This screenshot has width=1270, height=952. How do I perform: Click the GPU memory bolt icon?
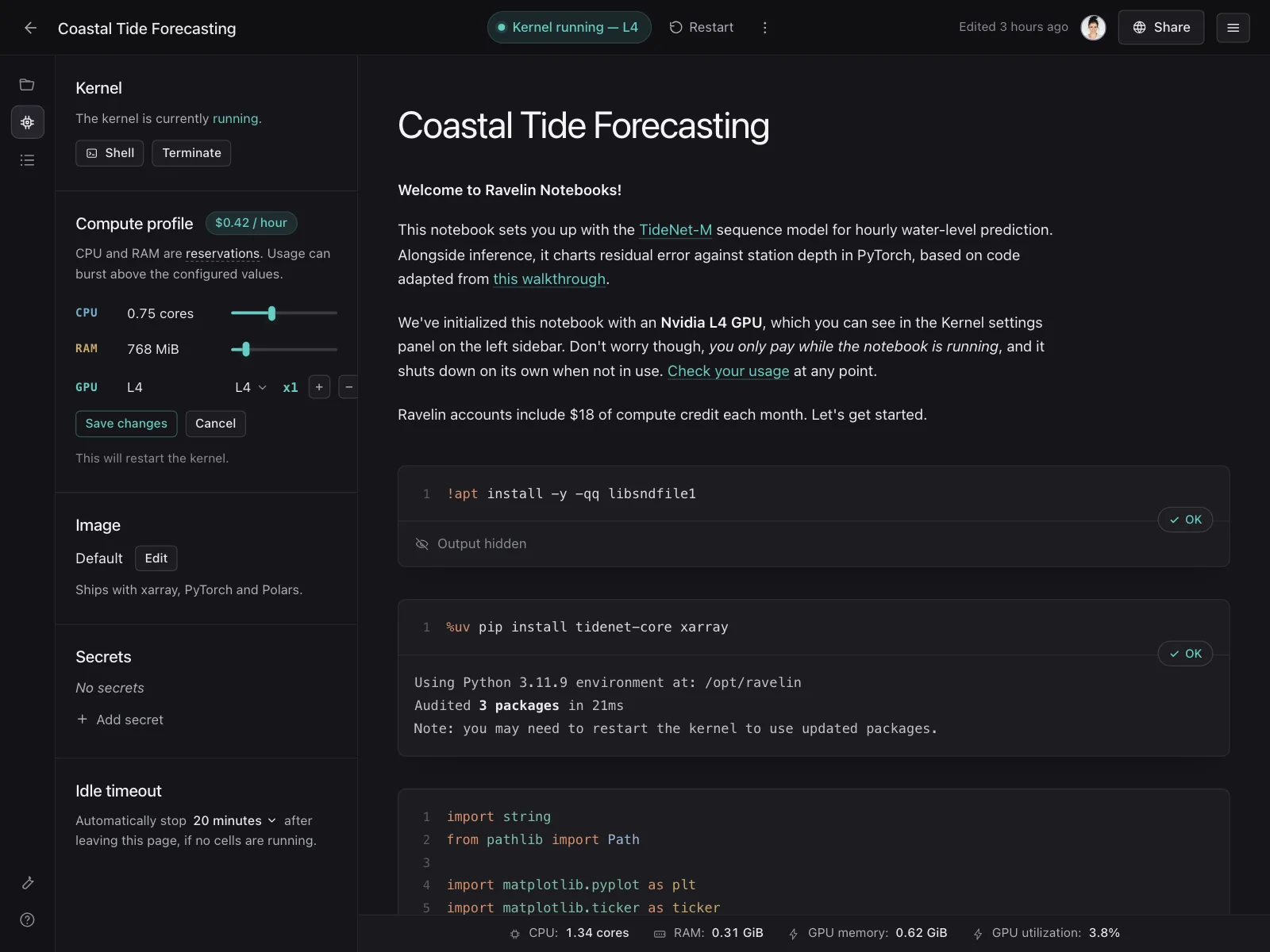tap(794, 934)
